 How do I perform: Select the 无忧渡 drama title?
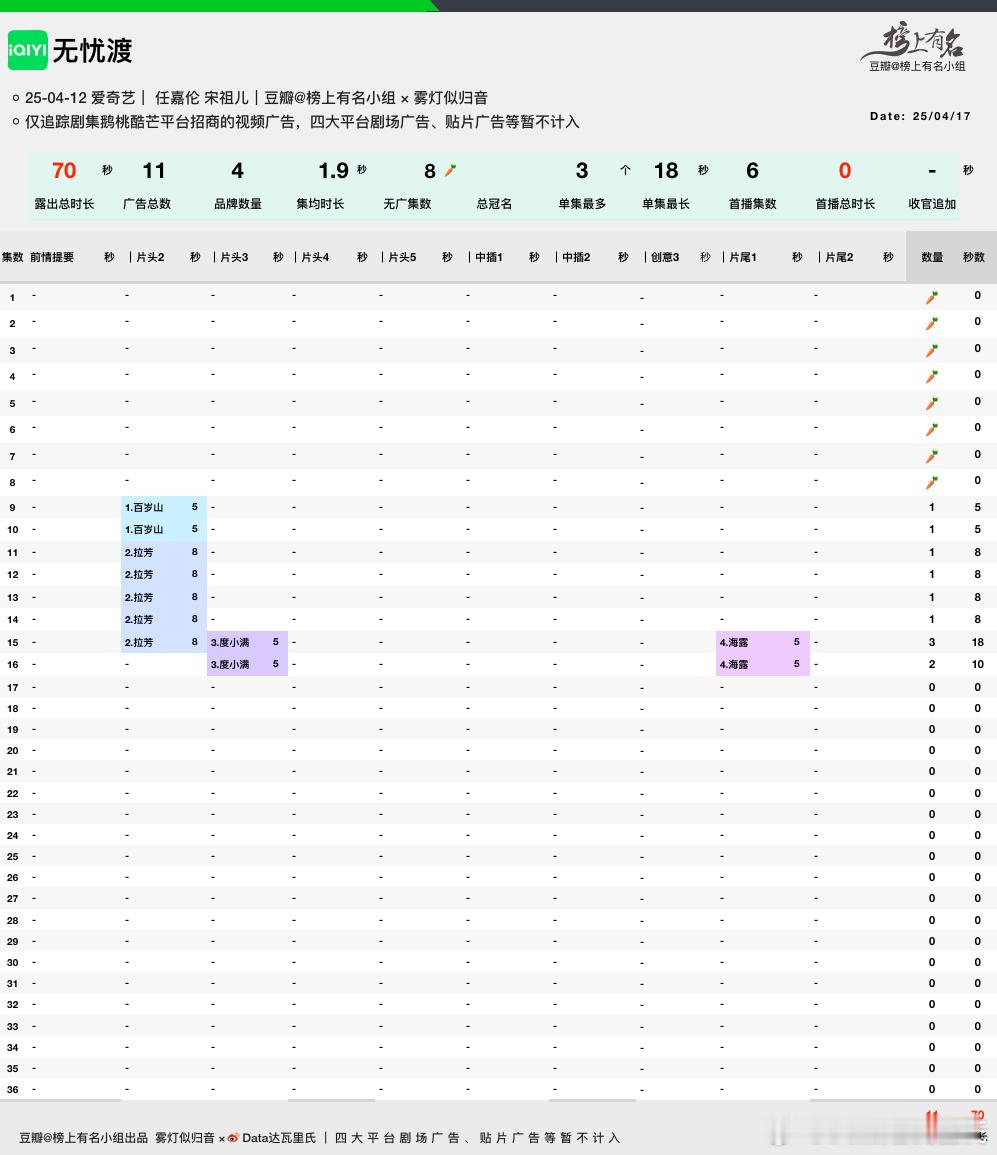[92, 51]
